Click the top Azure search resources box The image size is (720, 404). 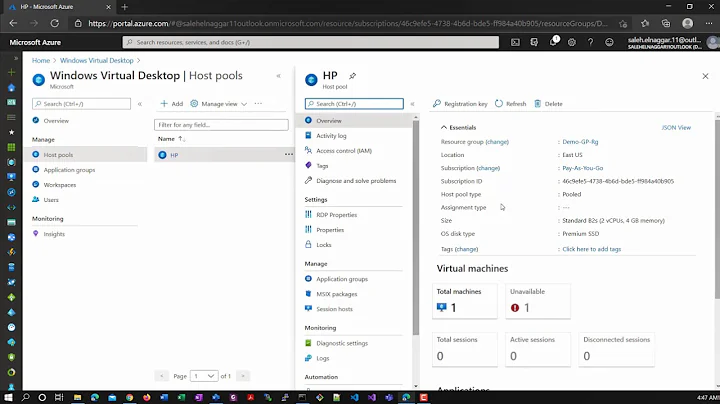310,42
